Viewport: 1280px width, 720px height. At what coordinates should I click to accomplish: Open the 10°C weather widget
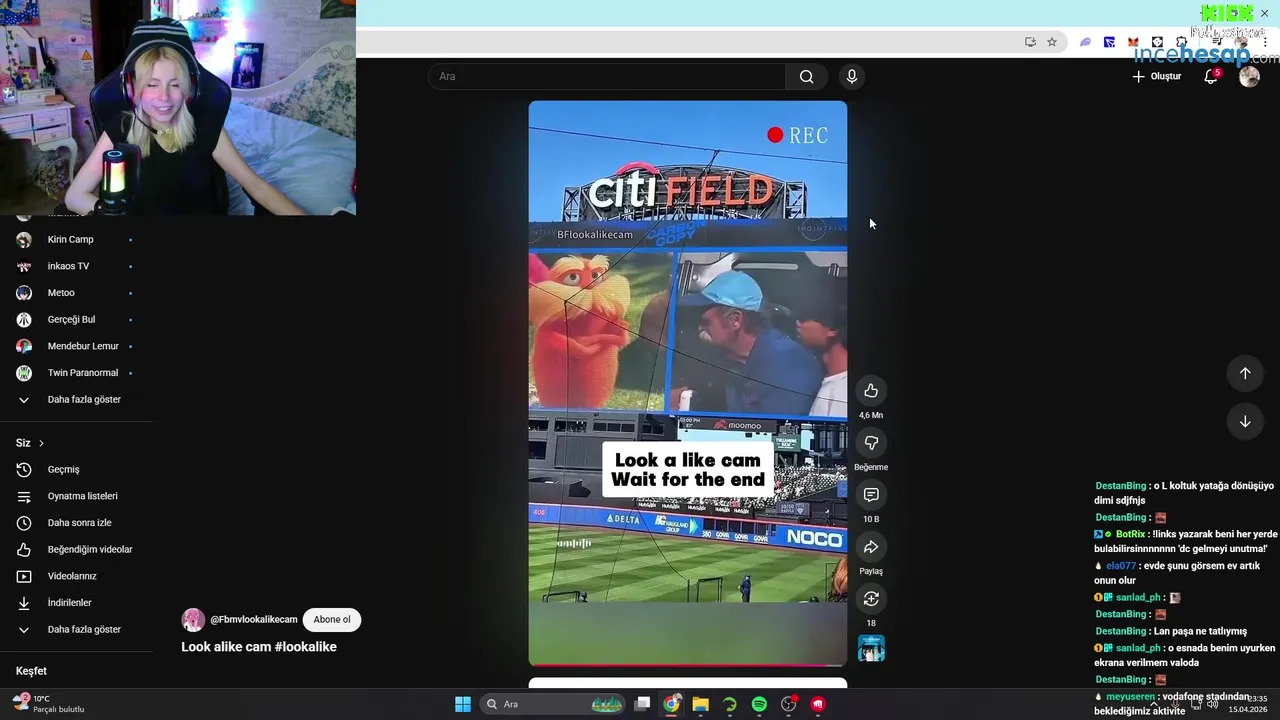pyautogui.click(x=48, y=704)
